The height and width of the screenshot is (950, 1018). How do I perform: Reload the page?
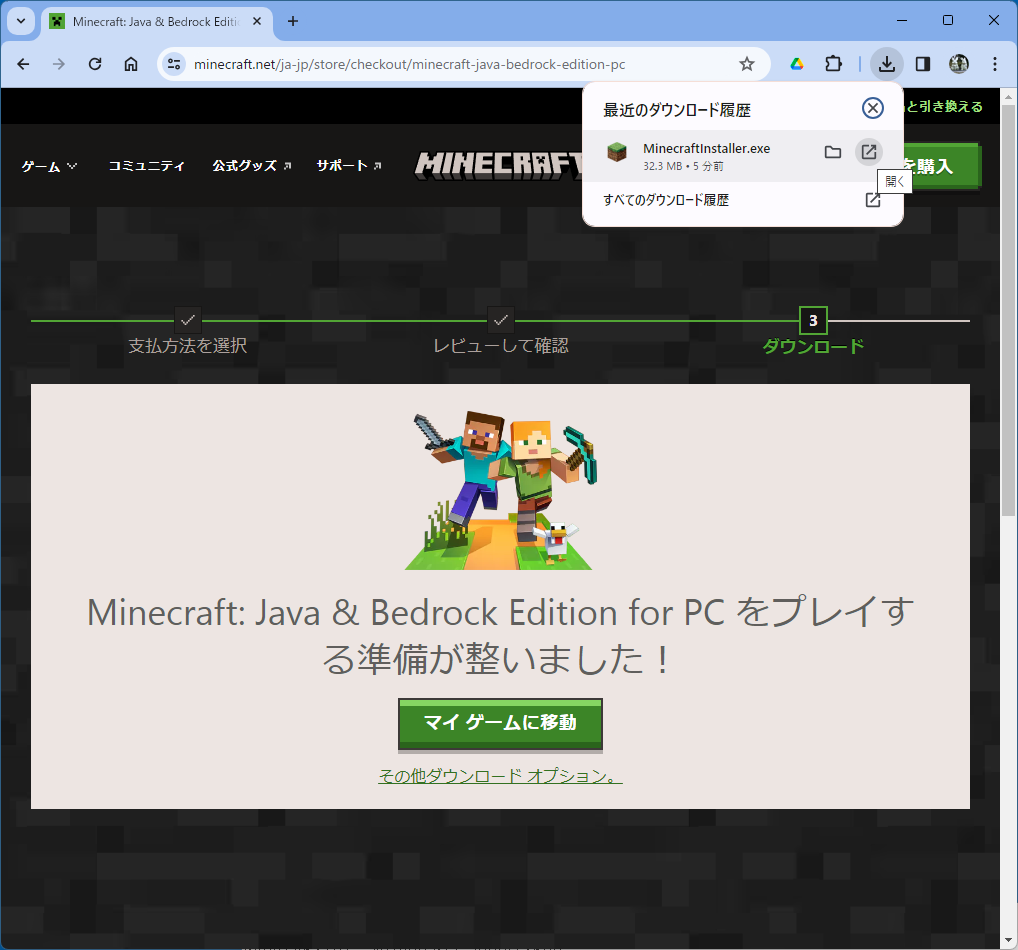pyautogui.click(x=95, y=64)
